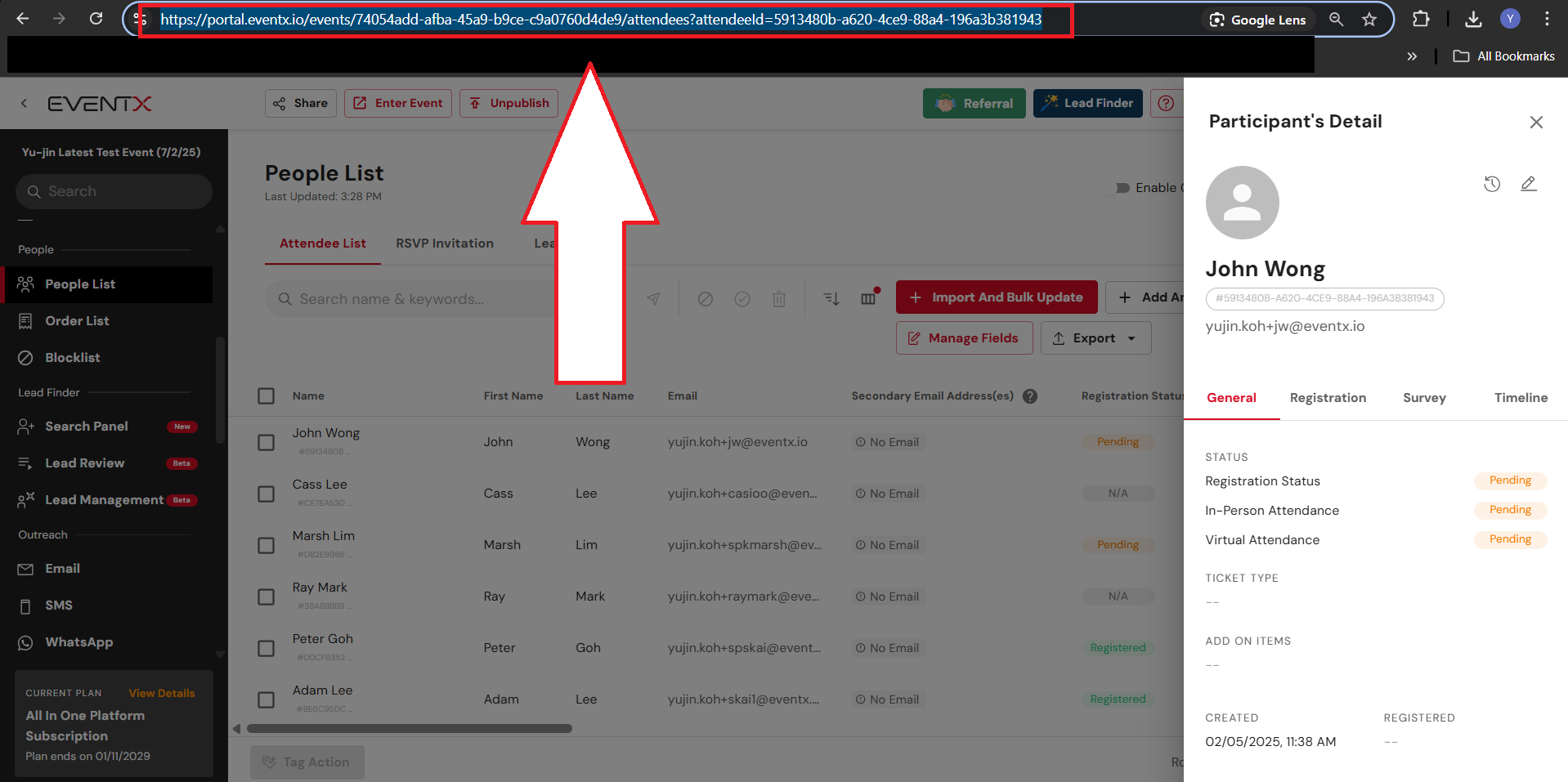Click the Unpublish button
This screenshot has width=1568, height=782.
508,103
